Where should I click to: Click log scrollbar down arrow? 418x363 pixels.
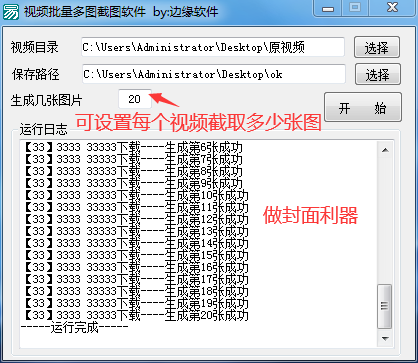coord(385,339)
